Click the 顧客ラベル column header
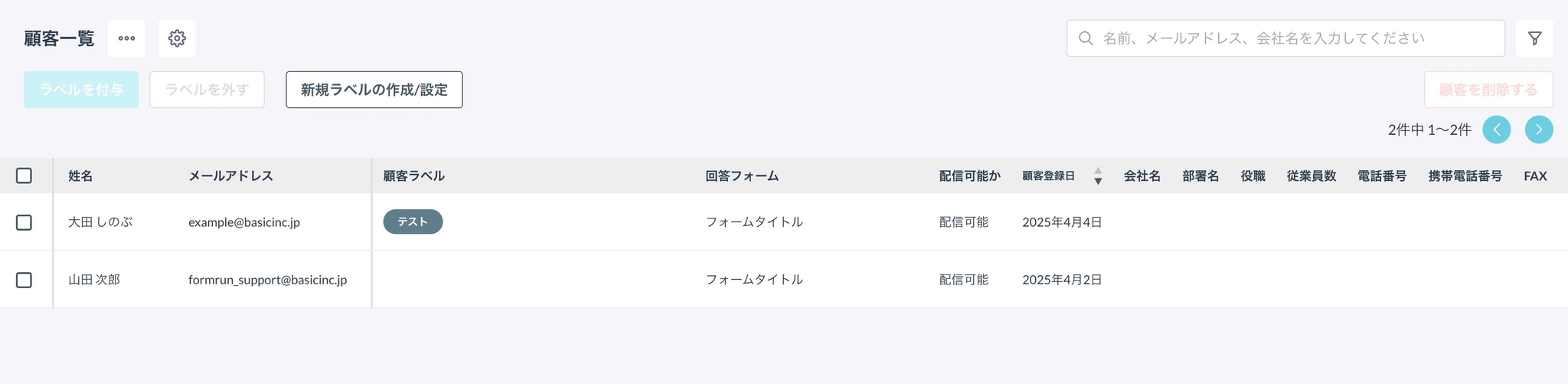The image size is (1568, 384). 413,176
